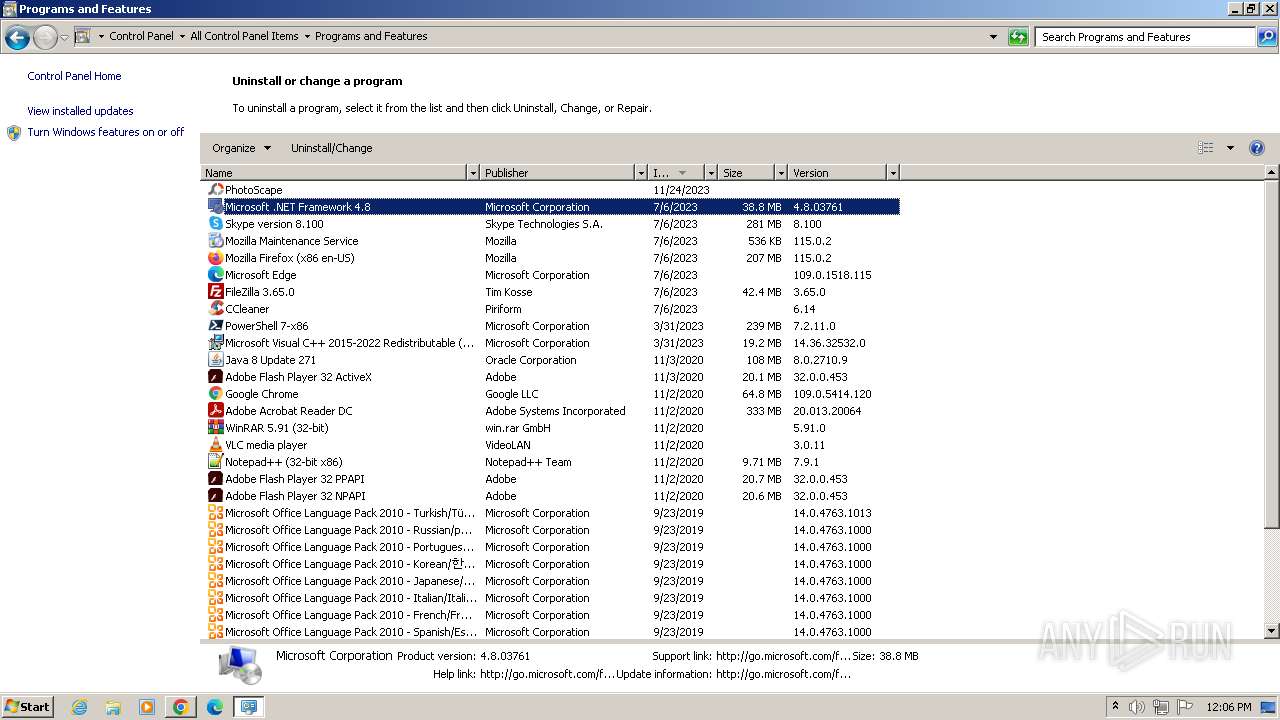The image size is (1280, 720).
Task: Click the scrollbar down arrow
Action: pyautogui.click(x=1272, y=631)
